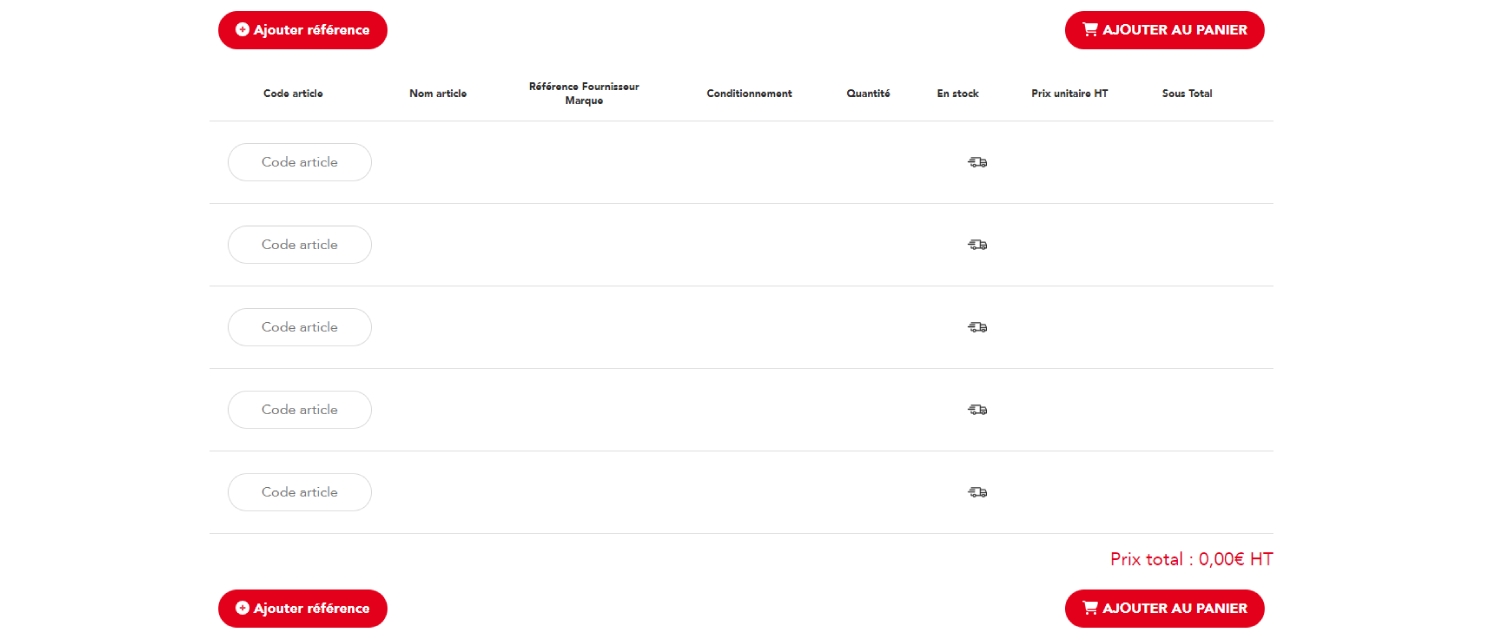Focus the first row Code article input field

click(x=300, y=162)
